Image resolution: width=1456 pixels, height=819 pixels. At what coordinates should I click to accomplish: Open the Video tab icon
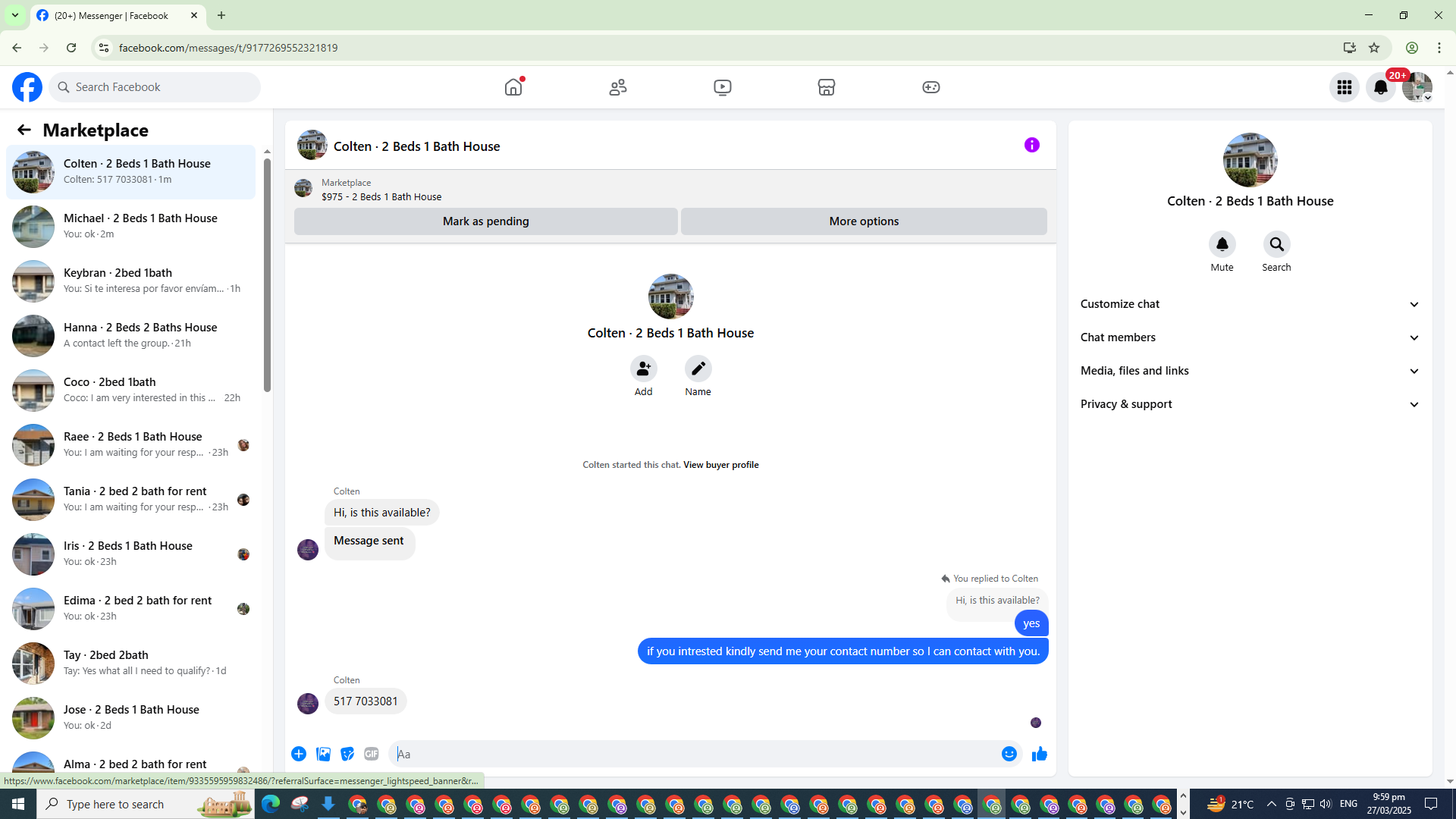click(723, 87)
